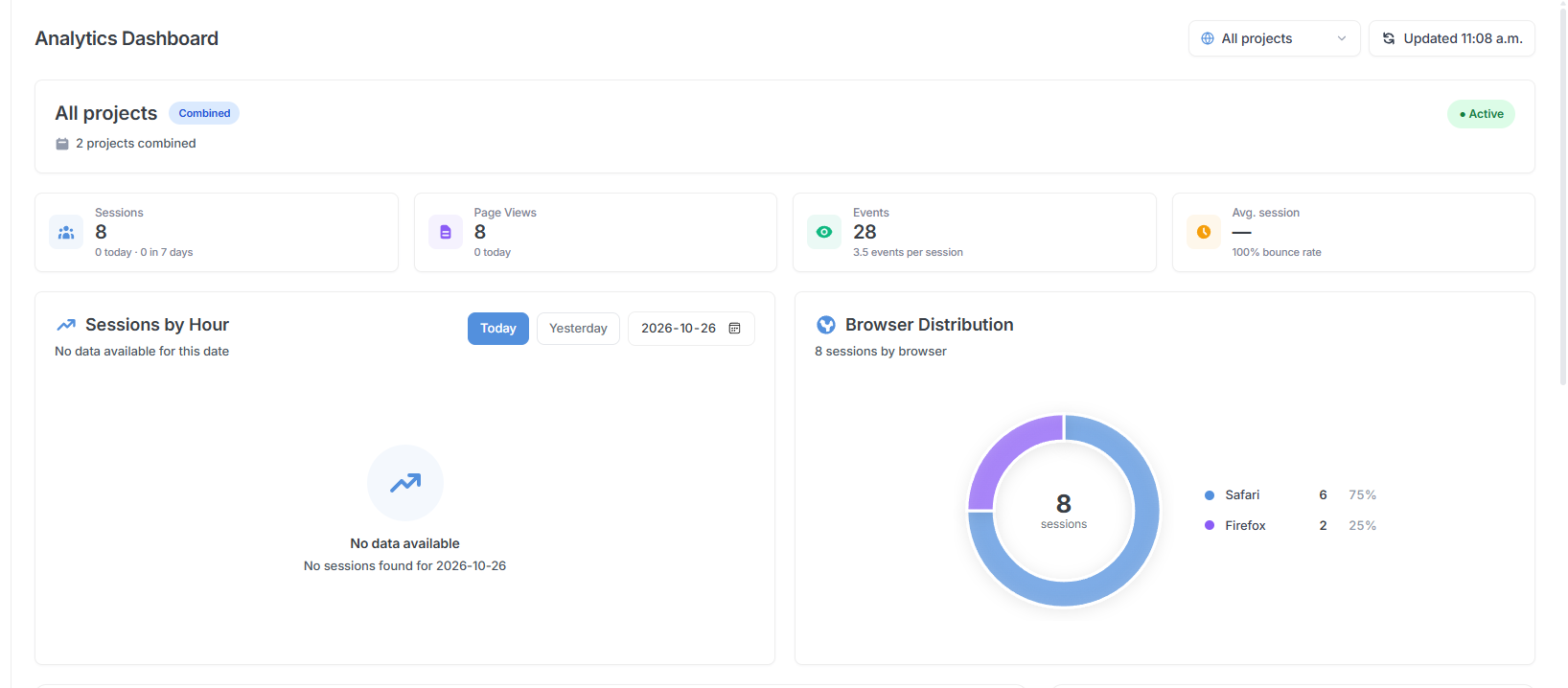Click the Events card value 28
Image resolution: width=1568 pixels, height=688 pixels.
pyautogui.click(x=865, y=232)
